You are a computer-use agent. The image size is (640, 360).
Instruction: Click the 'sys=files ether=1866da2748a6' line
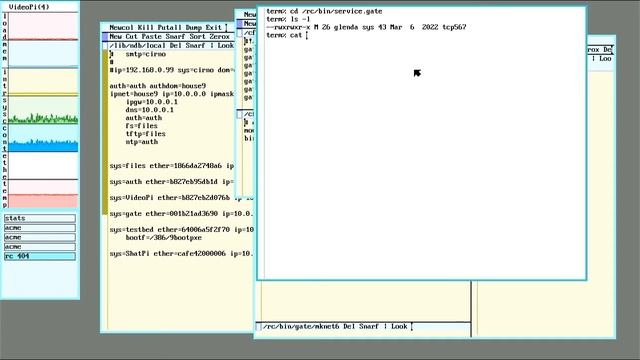172,166
